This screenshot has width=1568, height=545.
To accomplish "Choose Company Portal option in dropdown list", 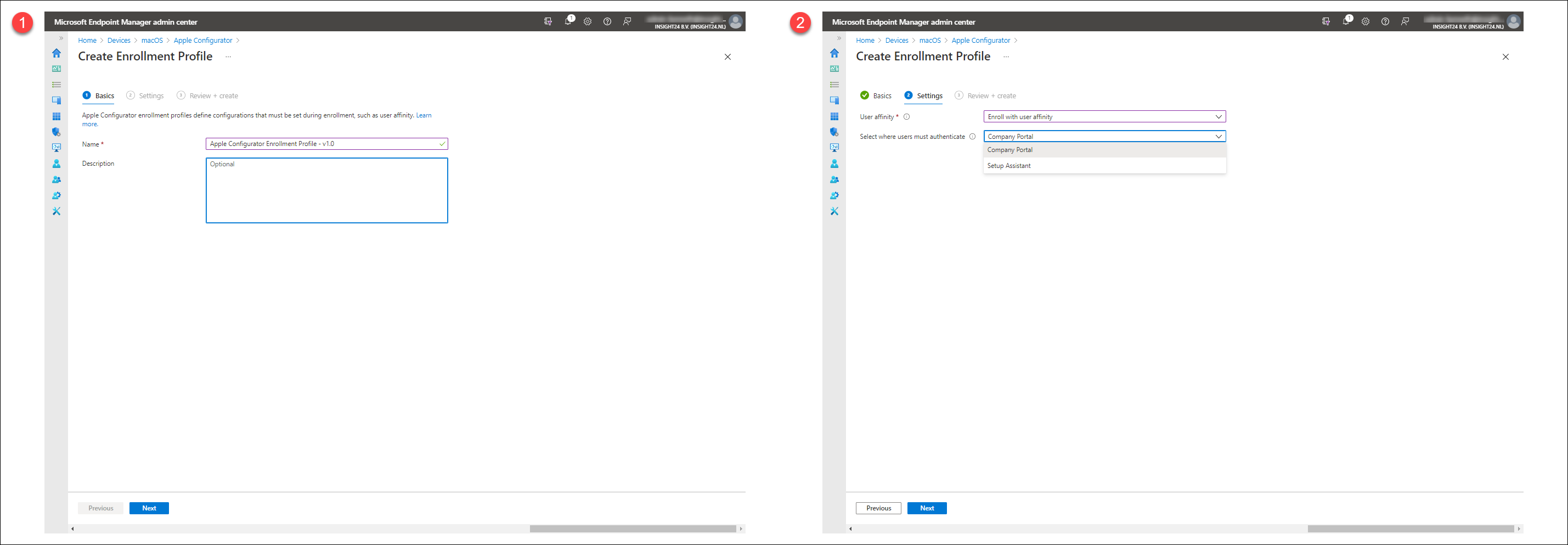I will pos(1104,150).
